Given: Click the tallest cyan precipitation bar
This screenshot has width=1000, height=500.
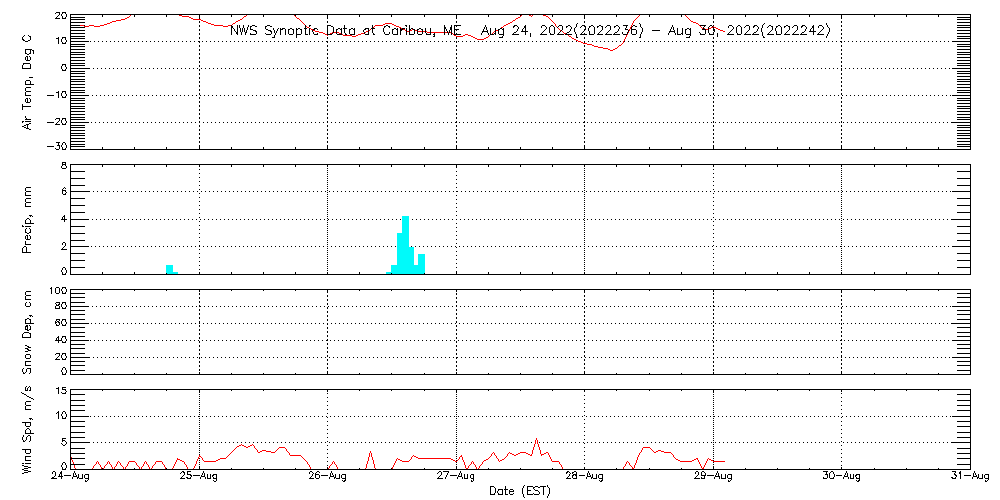Looking at the screenshot, I should pyautogui.click(x=405, y=243).
